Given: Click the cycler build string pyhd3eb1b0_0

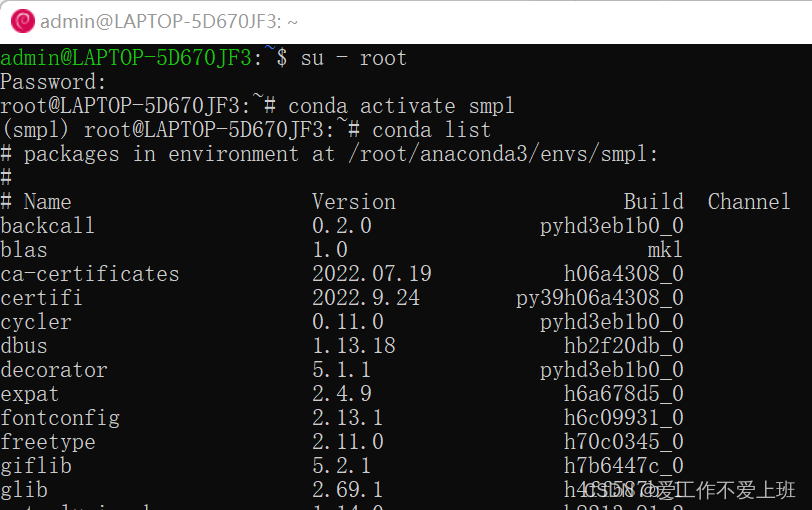Looking at the screenshot, I should (x=612, y=323).
